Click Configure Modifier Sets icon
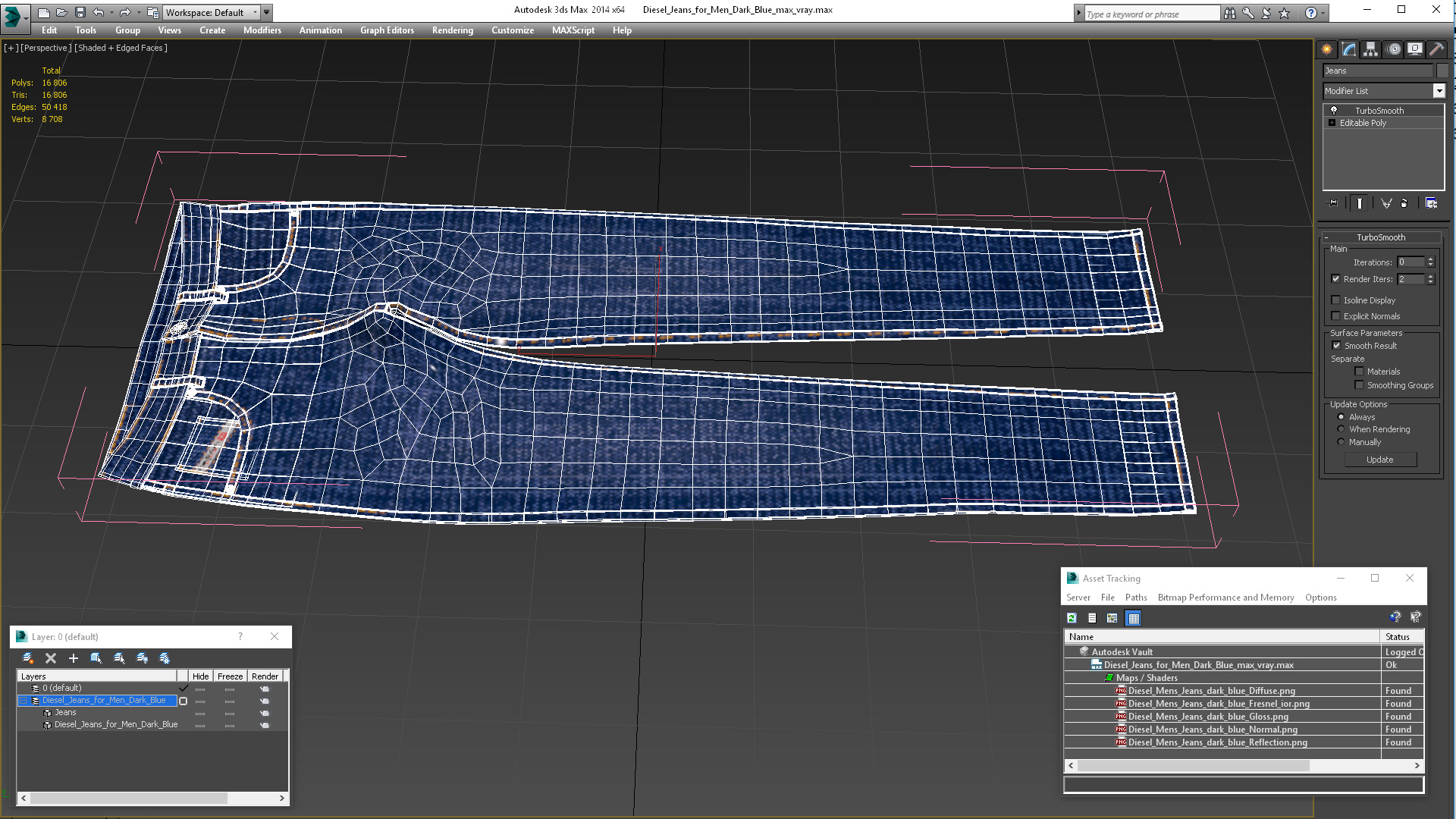1456x819 pixels. coord(1431,203)
